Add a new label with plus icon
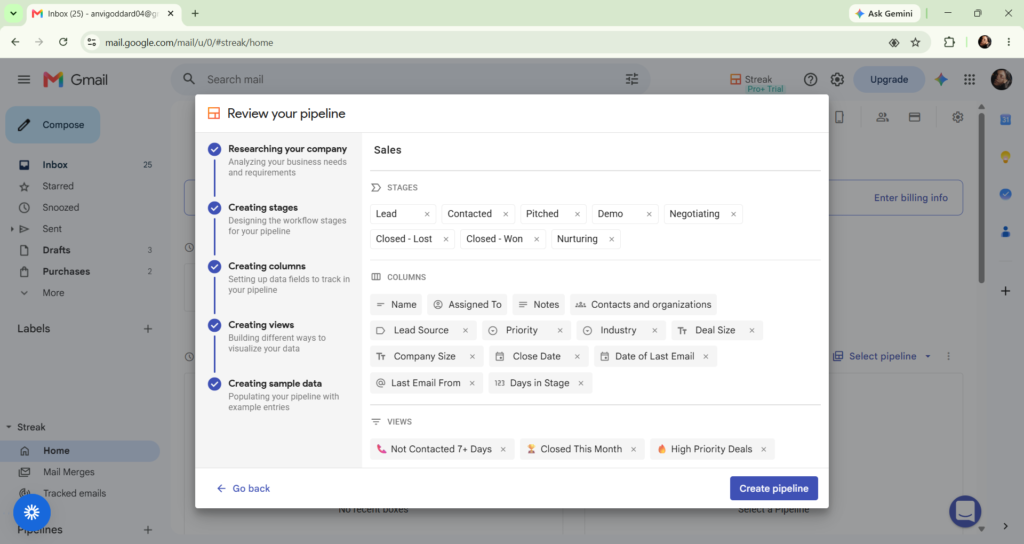 [x=148, y=329]
